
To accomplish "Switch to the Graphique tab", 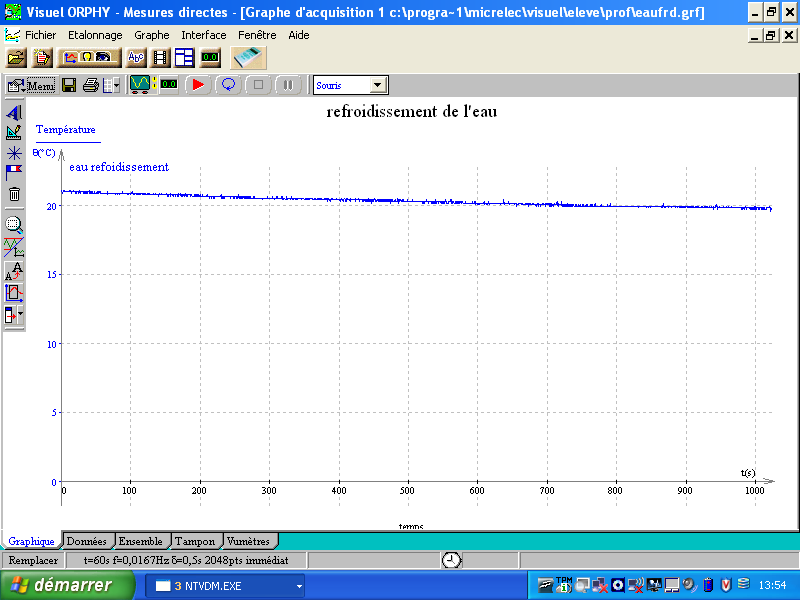I will 31,541.
